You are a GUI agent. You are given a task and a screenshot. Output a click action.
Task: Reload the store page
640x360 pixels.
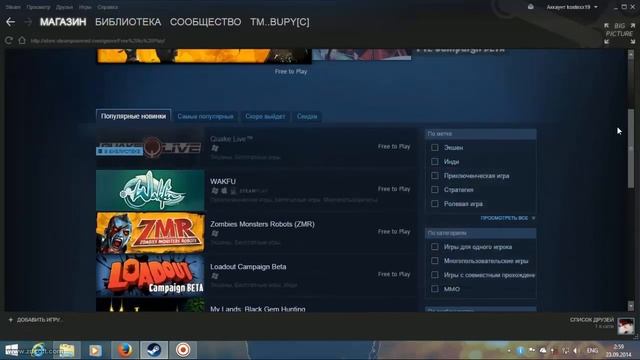pos(9,40)
